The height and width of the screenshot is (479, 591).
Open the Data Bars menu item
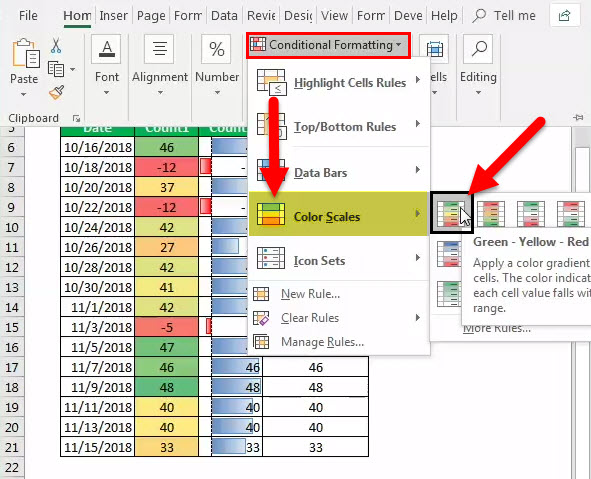pos(339,170)
